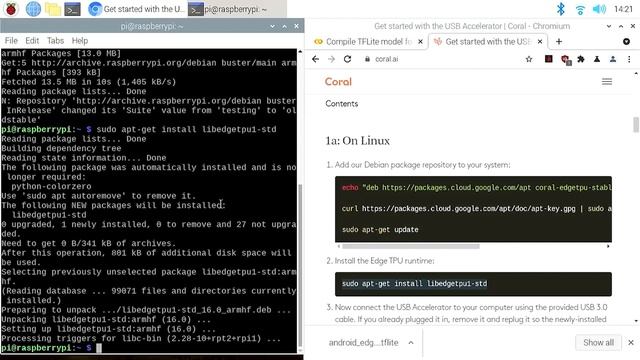This screenshot has width=640, height=360.
Task: Open the Bluetooth tray menu
Action: tap(561, 9)
